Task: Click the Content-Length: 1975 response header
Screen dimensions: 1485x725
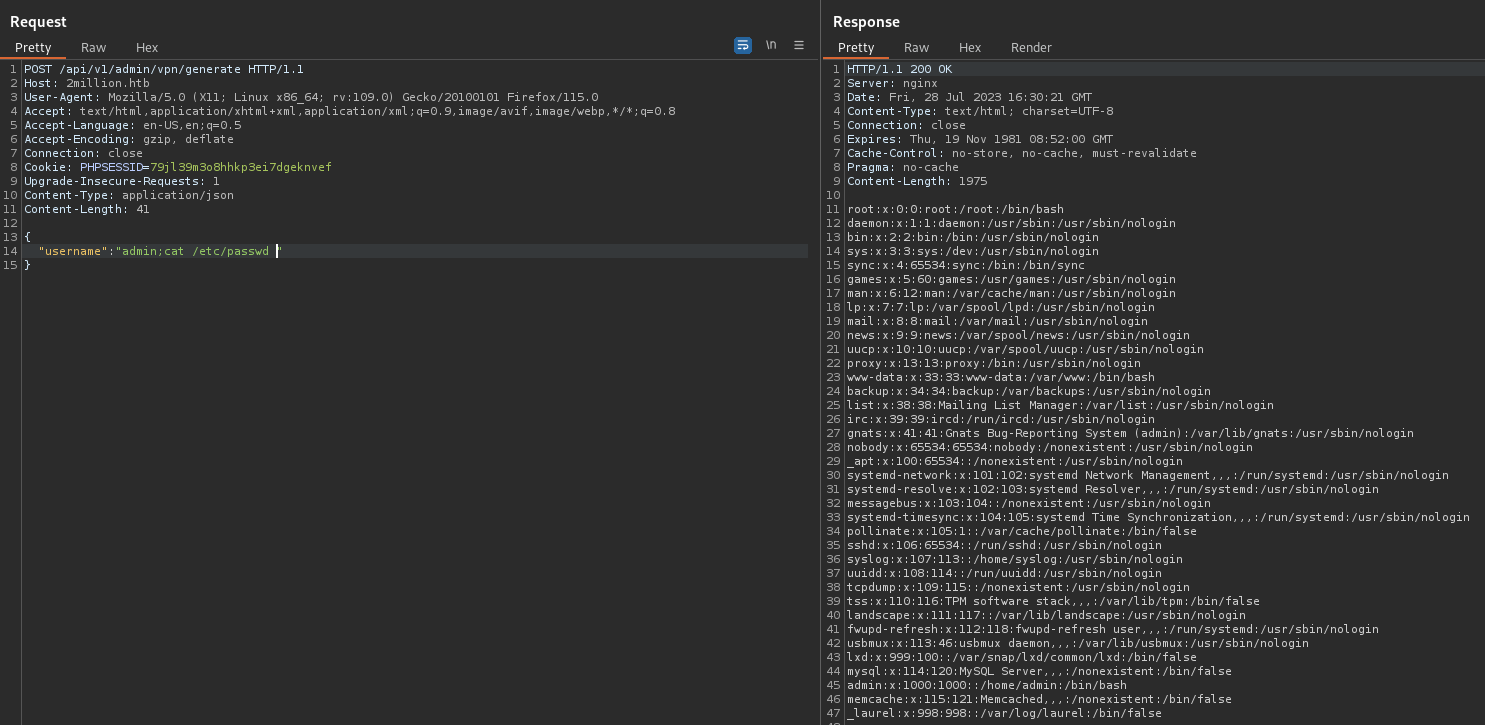Action: click(917, 181)
